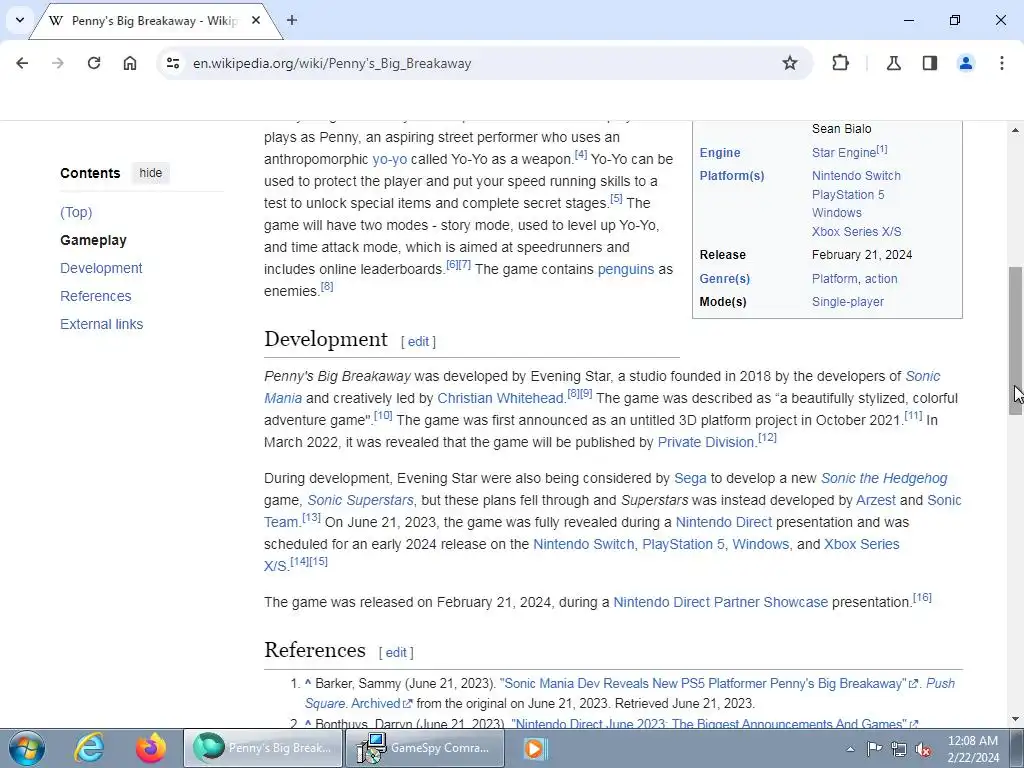
Task: Open the media player taskbar icon
Action: (534, 748)
